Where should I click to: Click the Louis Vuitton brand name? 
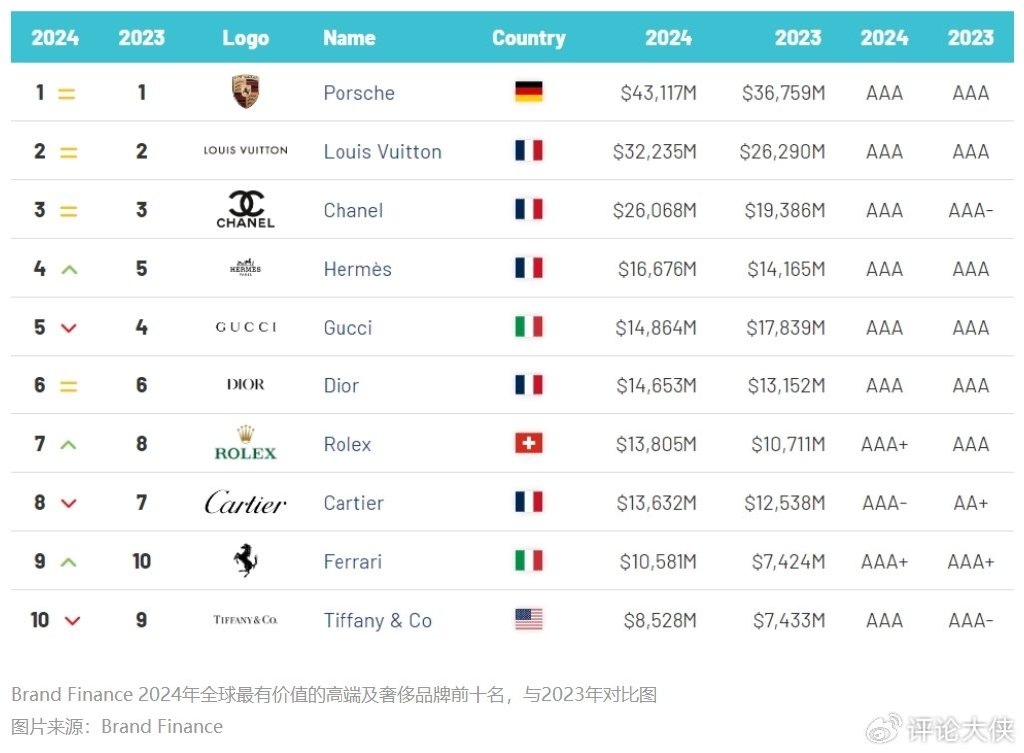tap(382, 152)
